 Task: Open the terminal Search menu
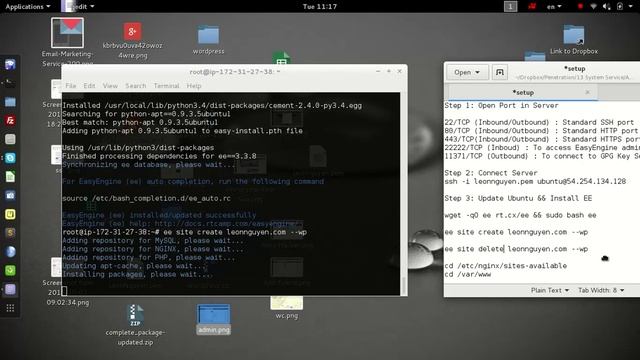click(136, 86)
